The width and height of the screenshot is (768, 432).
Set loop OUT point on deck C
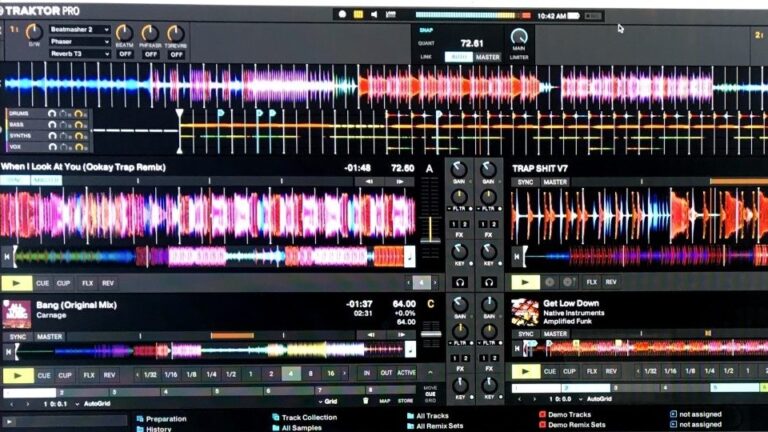click(x=386, y=373)
